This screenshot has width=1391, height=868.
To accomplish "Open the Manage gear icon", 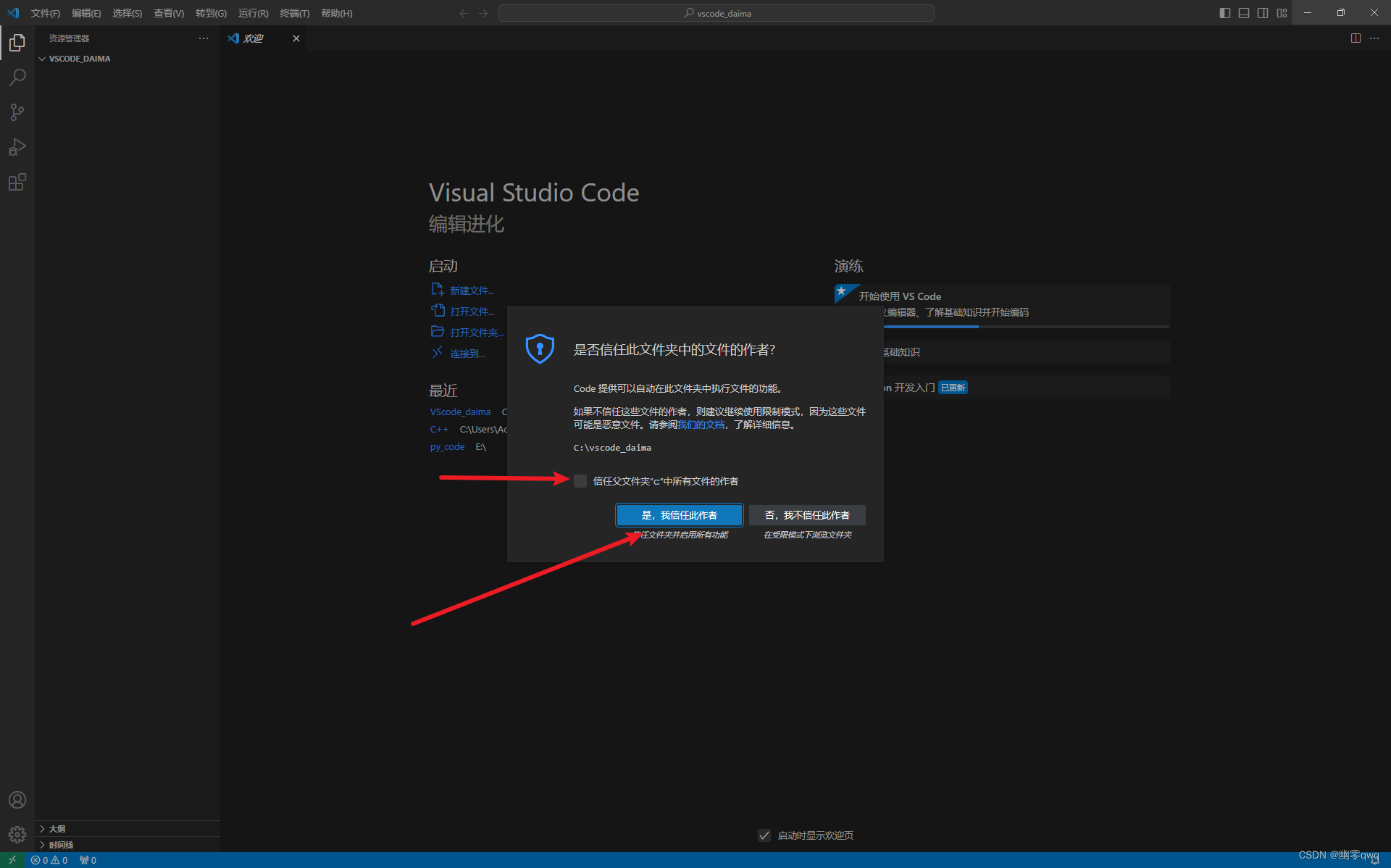I will (x=17, y=835).
